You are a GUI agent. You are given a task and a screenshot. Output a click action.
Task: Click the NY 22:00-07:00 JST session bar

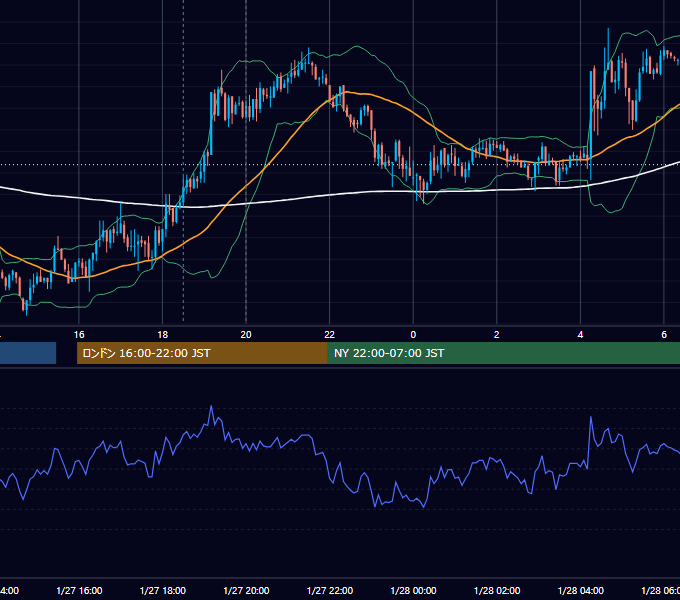tap(503, 353)
